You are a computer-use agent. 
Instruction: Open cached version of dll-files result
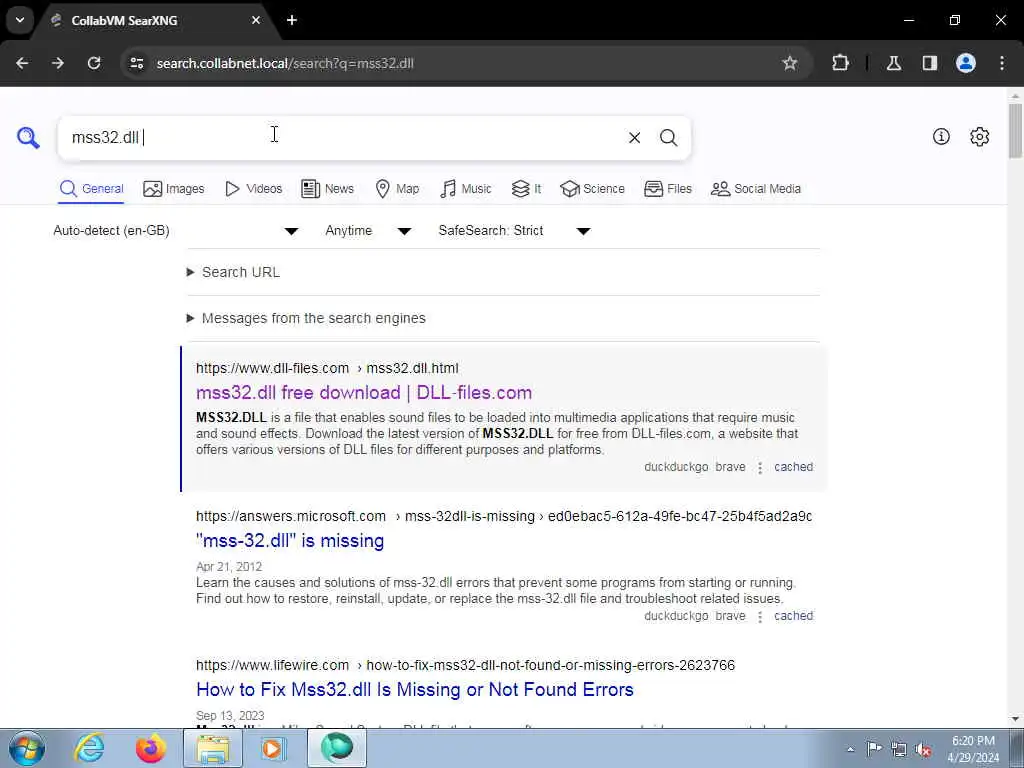(793, 467)
